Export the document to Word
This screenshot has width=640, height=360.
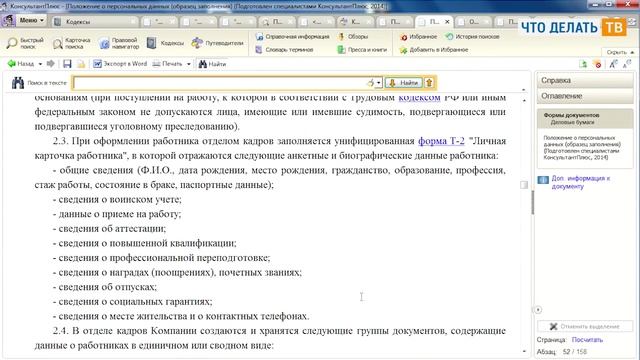[x=120, y=64]
